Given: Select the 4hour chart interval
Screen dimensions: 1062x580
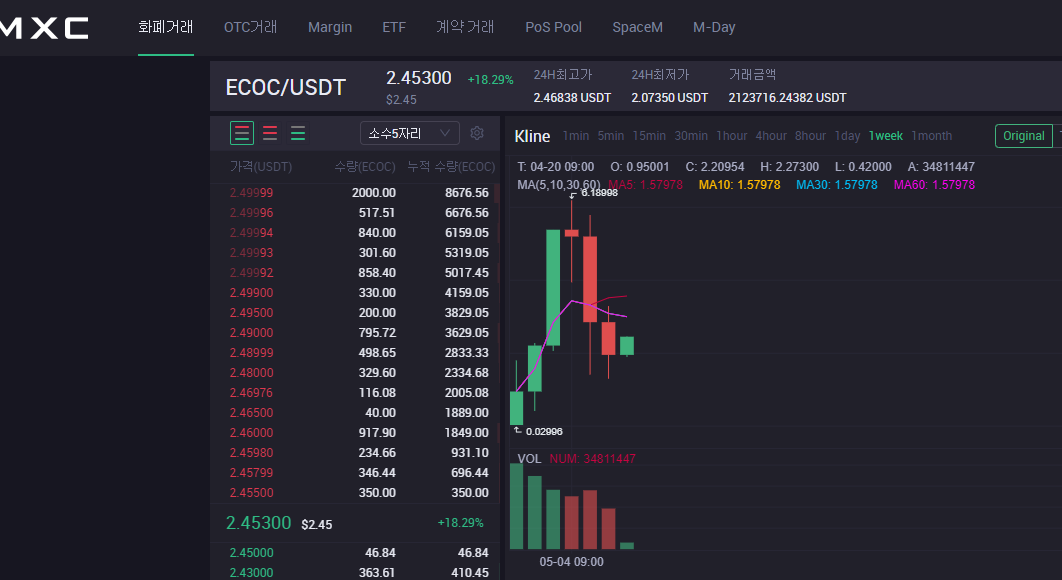Looking at the screenshot, I should tap(771, 136).
